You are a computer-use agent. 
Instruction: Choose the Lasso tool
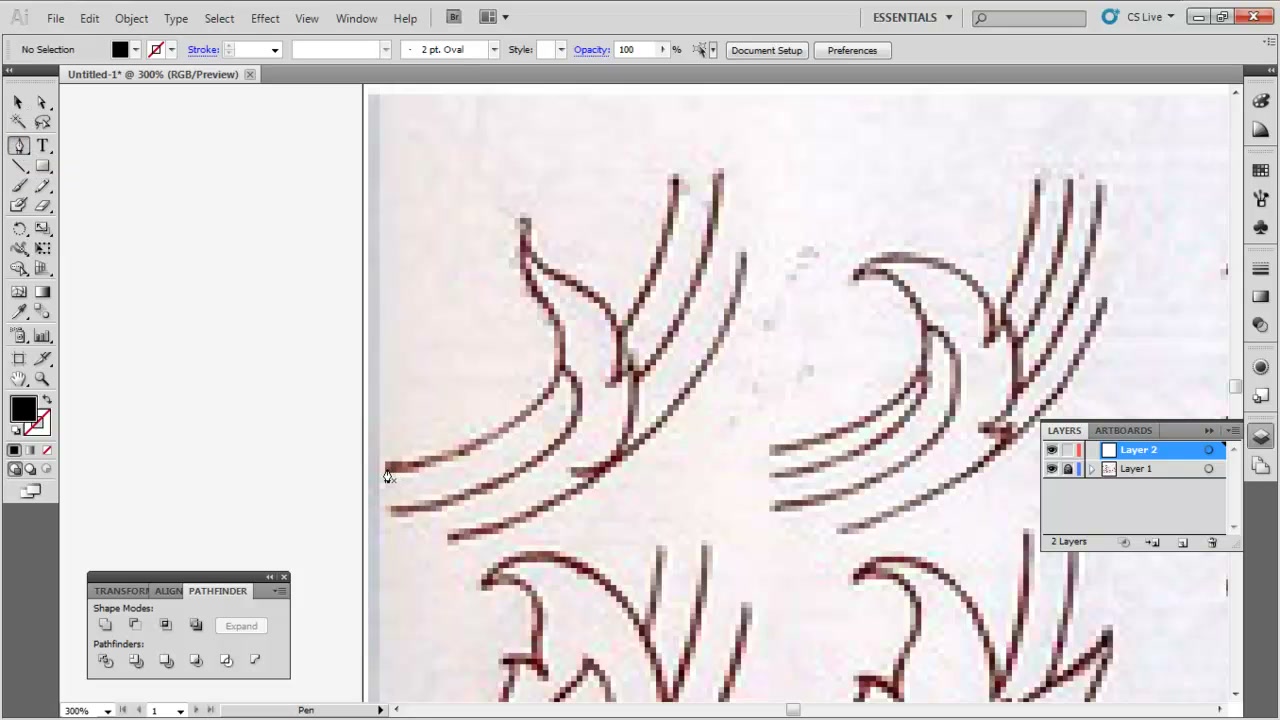42,122
